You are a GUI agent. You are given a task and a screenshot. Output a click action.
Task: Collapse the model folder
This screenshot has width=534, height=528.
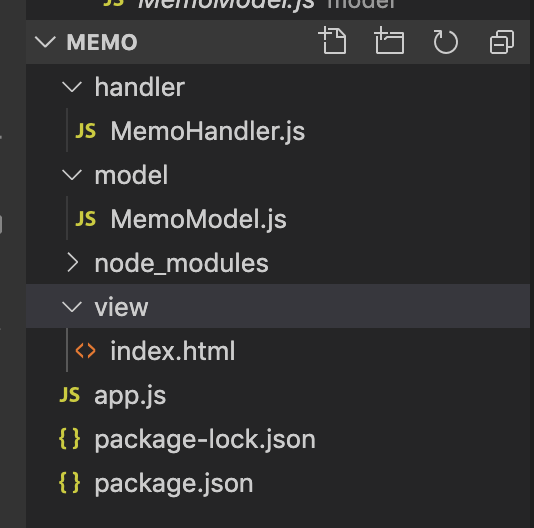click(x=72, y=175)
